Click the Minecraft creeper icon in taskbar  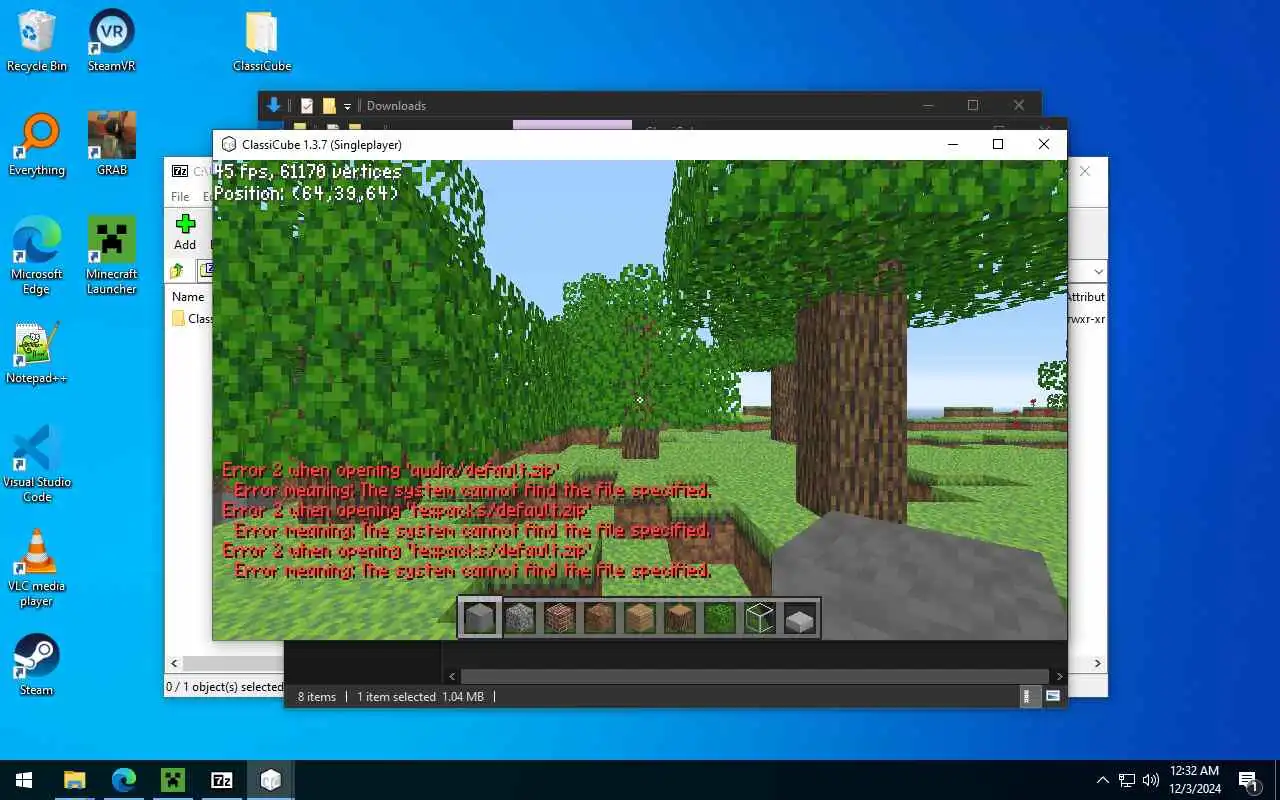coord(173,780)
